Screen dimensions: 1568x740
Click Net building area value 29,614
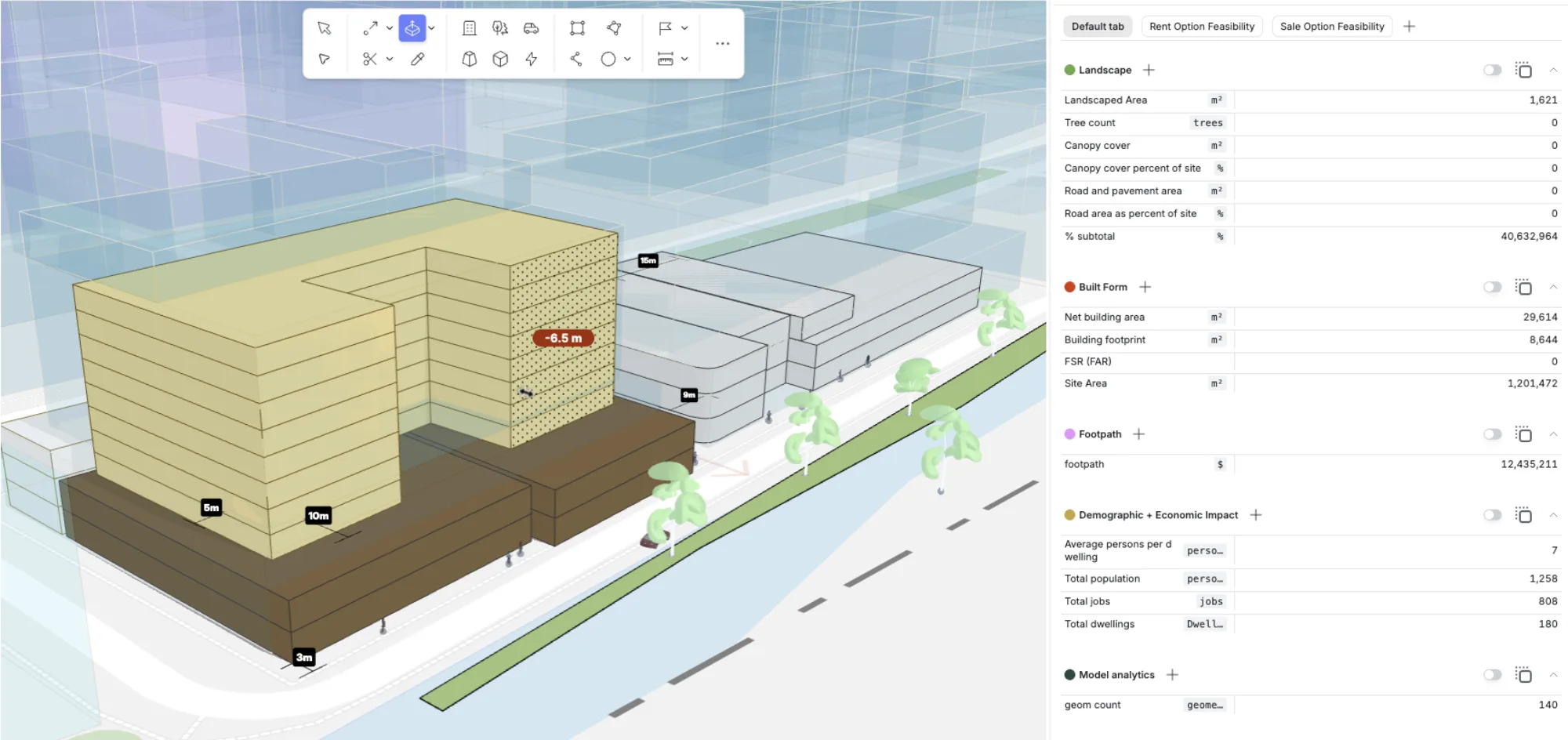(x=1540, y=317)
